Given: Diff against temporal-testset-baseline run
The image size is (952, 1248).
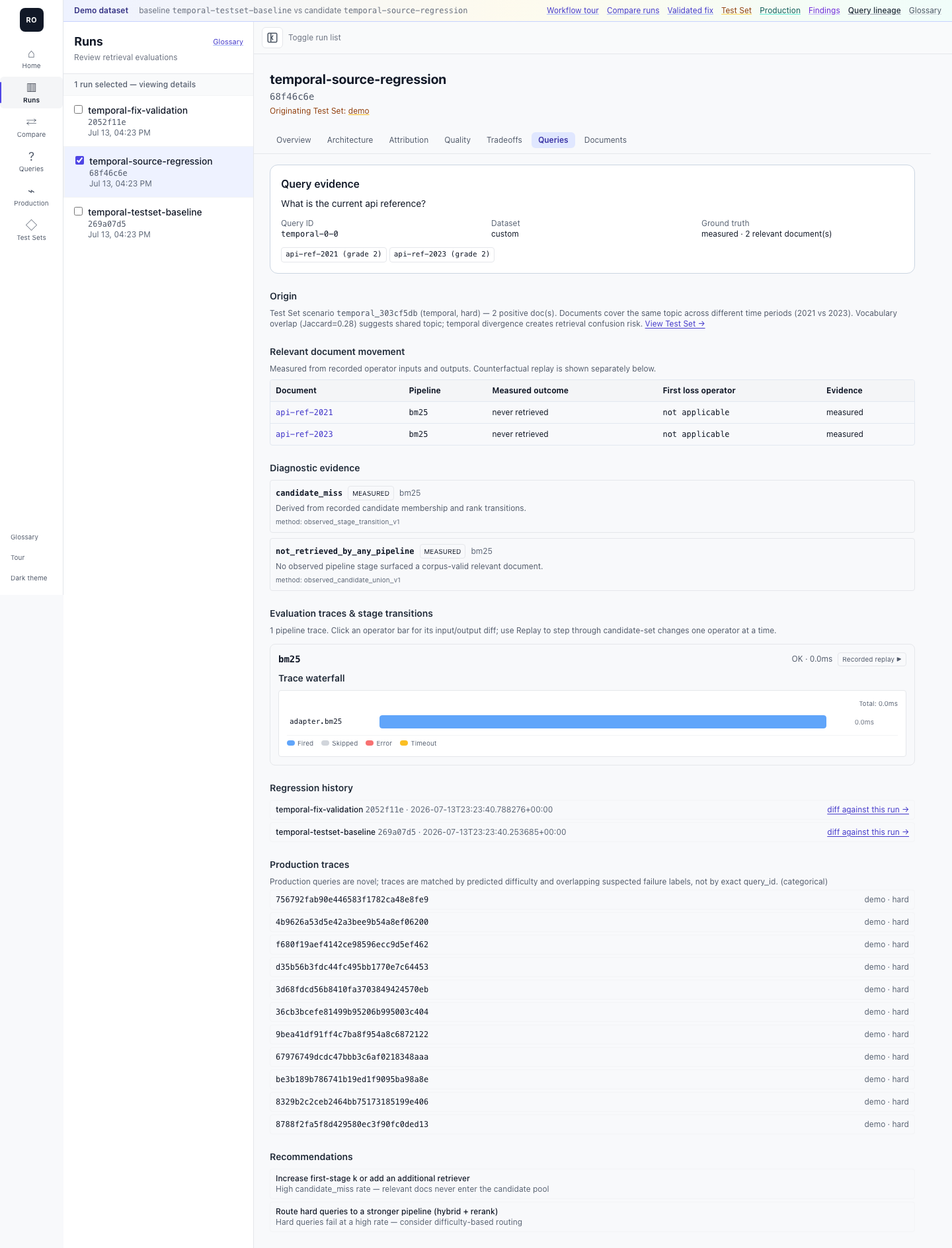Looking at the screenshot, I should point(868,832).
